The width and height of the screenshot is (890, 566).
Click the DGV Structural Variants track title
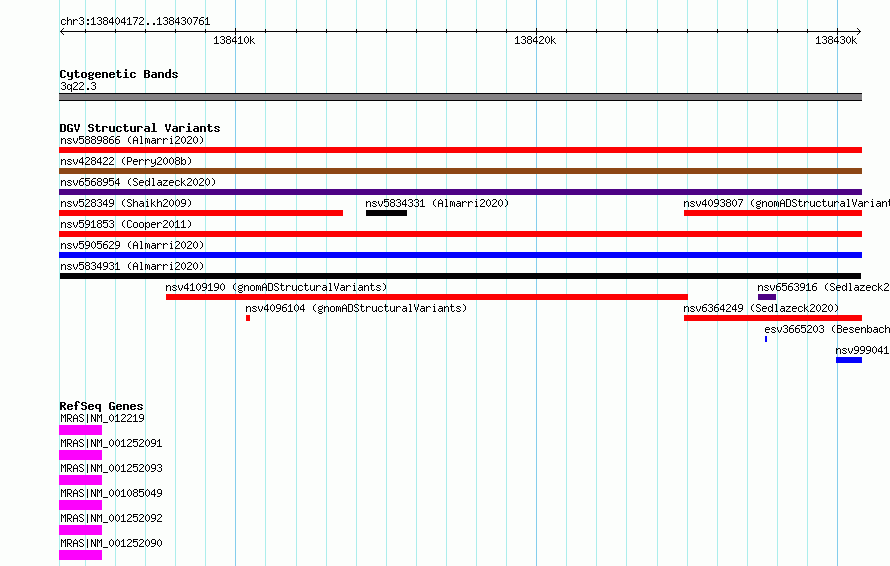[x=140, y=128]
